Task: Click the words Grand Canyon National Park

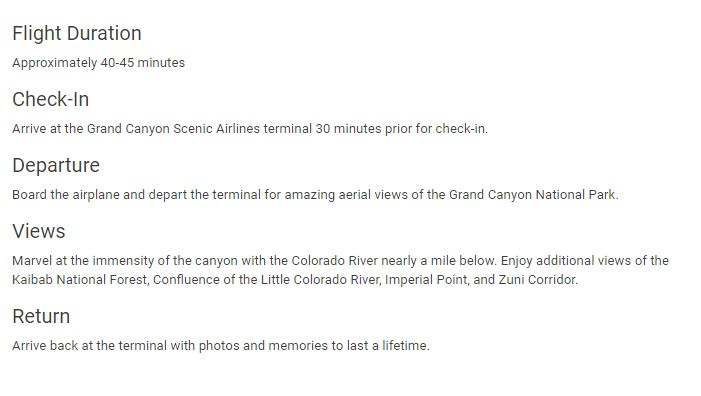Action: coord(533,195)
